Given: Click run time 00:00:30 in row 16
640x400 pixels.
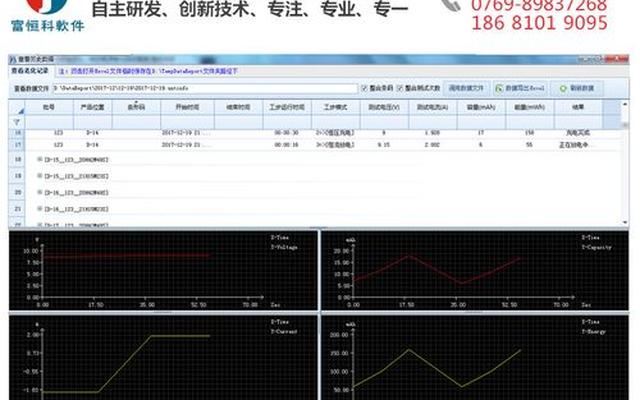Looking at the screenshot, I should [286, 133].
